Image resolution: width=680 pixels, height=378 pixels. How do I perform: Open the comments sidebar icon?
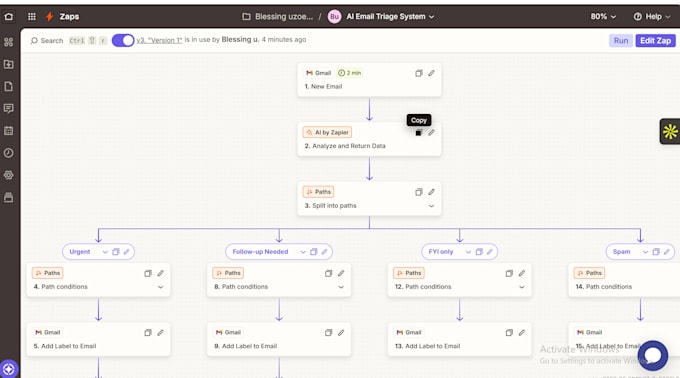click(9, 108)
